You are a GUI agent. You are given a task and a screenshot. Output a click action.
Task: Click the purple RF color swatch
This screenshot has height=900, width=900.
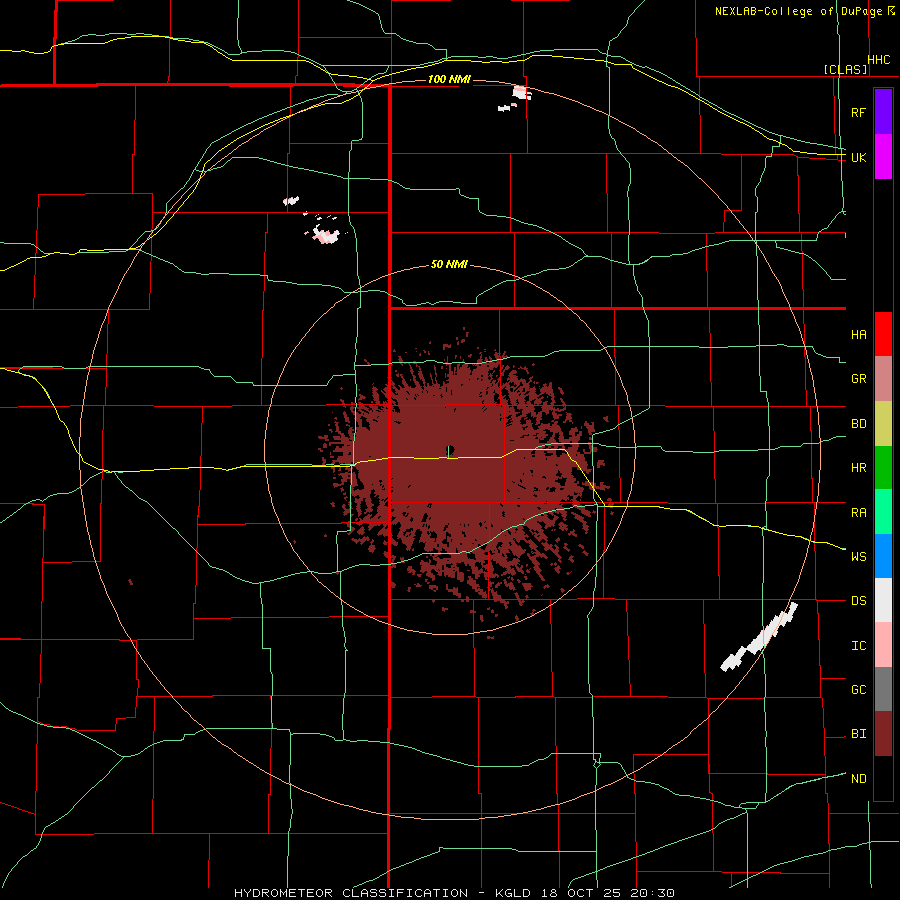coord(883,111)
